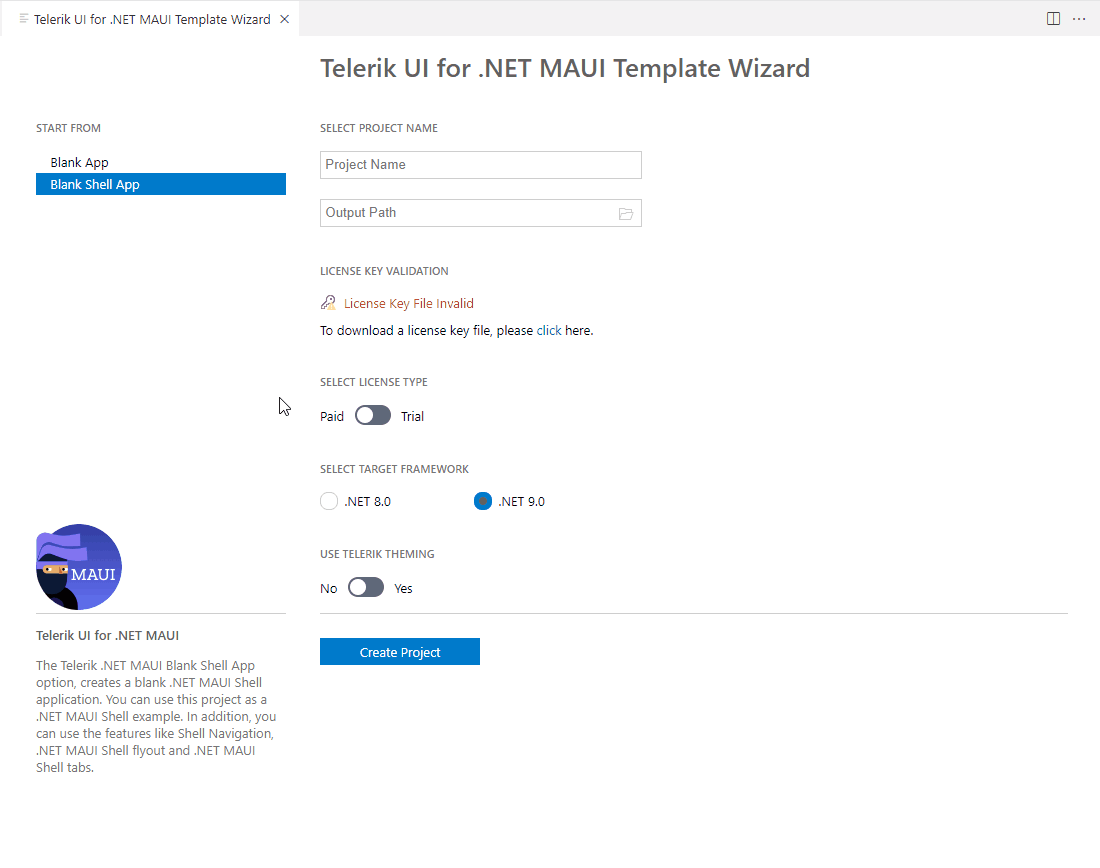Select the .NET 8.0 target framework
The width and height of the screenshot is (1100, 868).
[329, 501]
